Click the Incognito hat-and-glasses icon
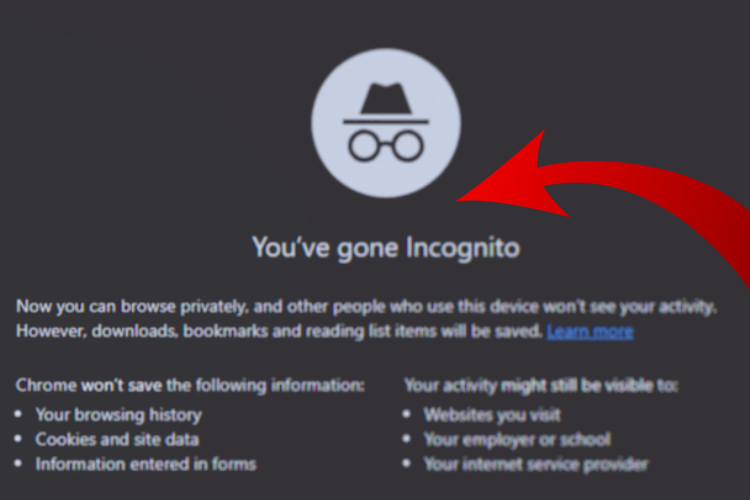Screen dimensions: 750x500 (386, 124)
